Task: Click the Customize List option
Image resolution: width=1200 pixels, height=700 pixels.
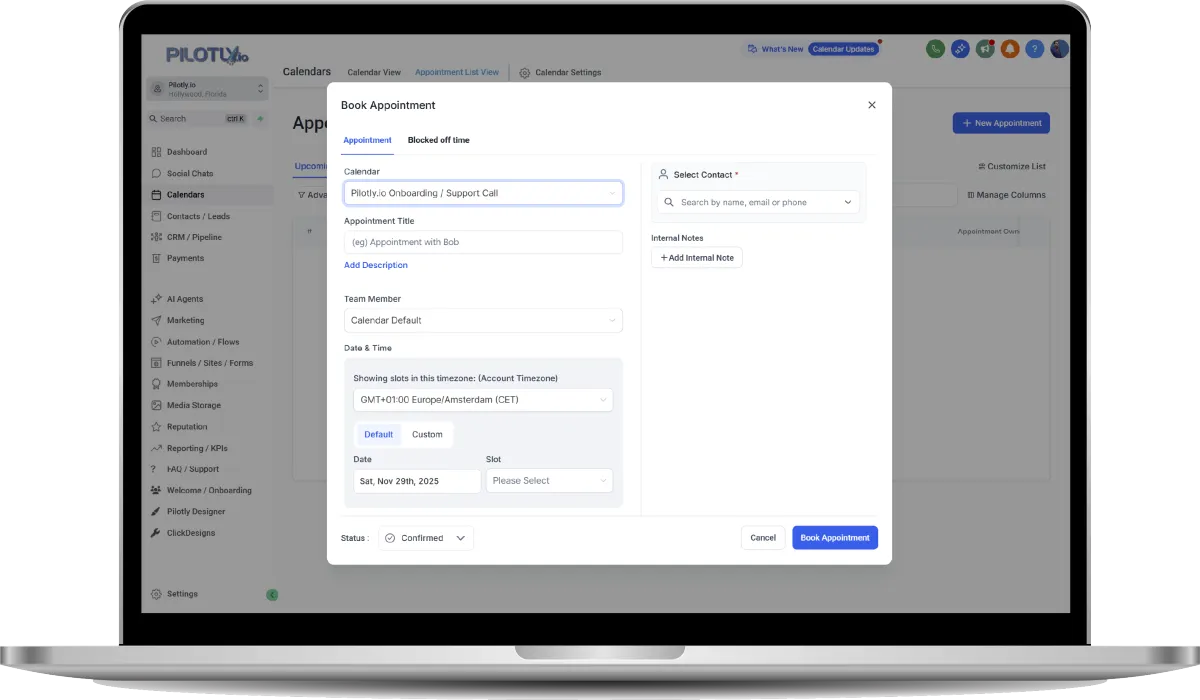Action: tap(1012, 166)
